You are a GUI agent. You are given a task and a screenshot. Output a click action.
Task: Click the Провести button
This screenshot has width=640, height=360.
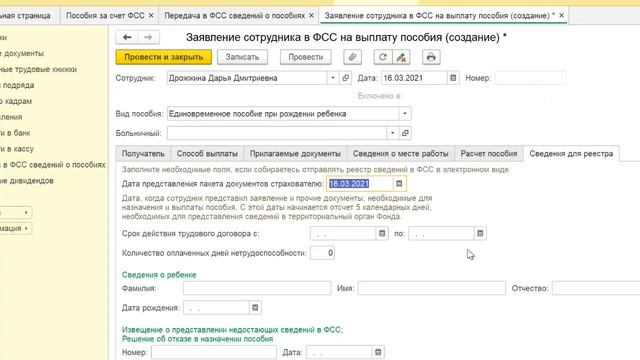click(x=306, y=57)
